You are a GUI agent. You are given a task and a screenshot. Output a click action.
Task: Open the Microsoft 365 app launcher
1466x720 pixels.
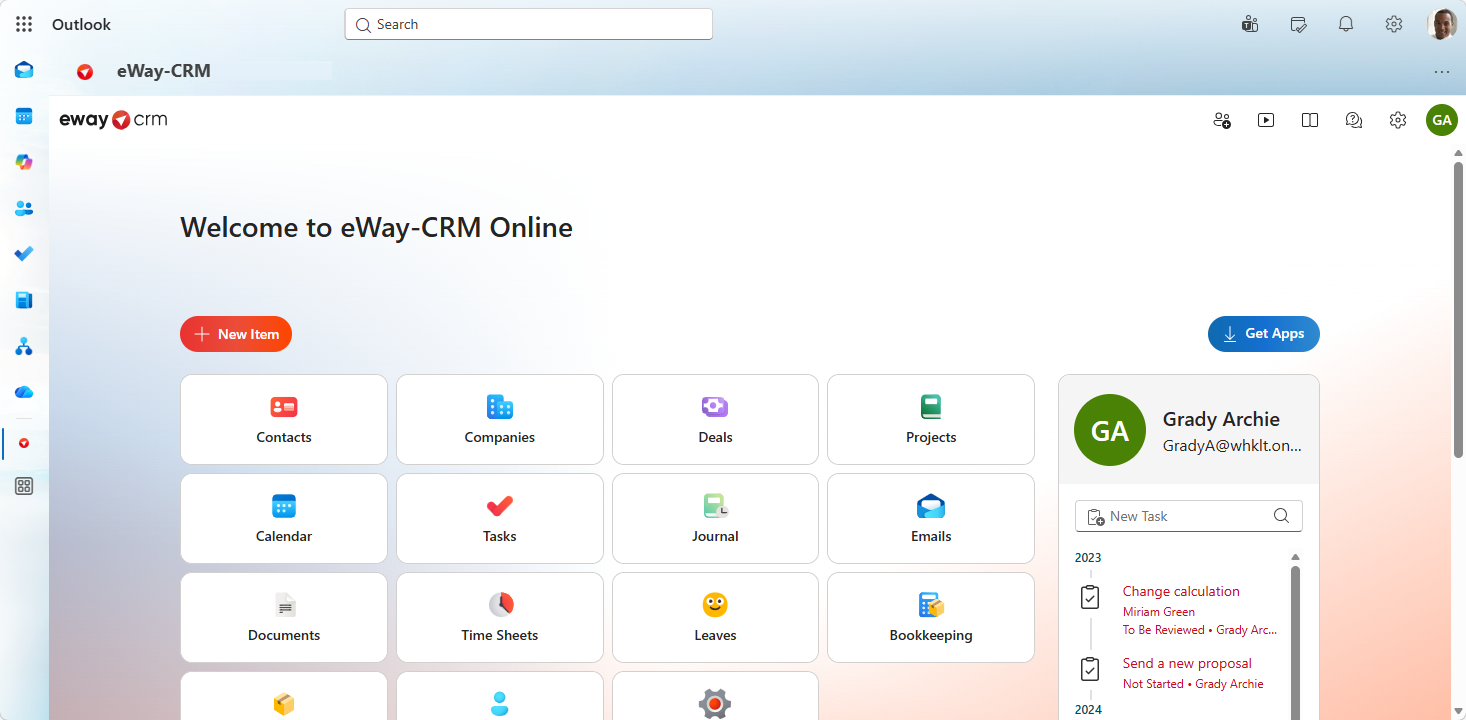pos(24,24)
